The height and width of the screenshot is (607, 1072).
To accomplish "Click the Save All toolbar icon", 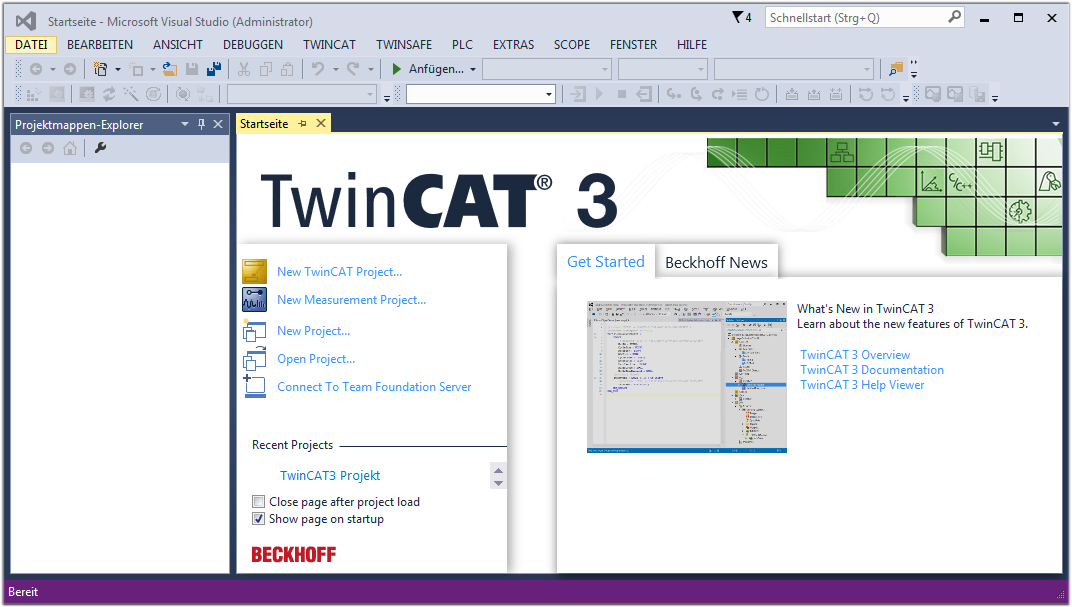I will 214,69.
